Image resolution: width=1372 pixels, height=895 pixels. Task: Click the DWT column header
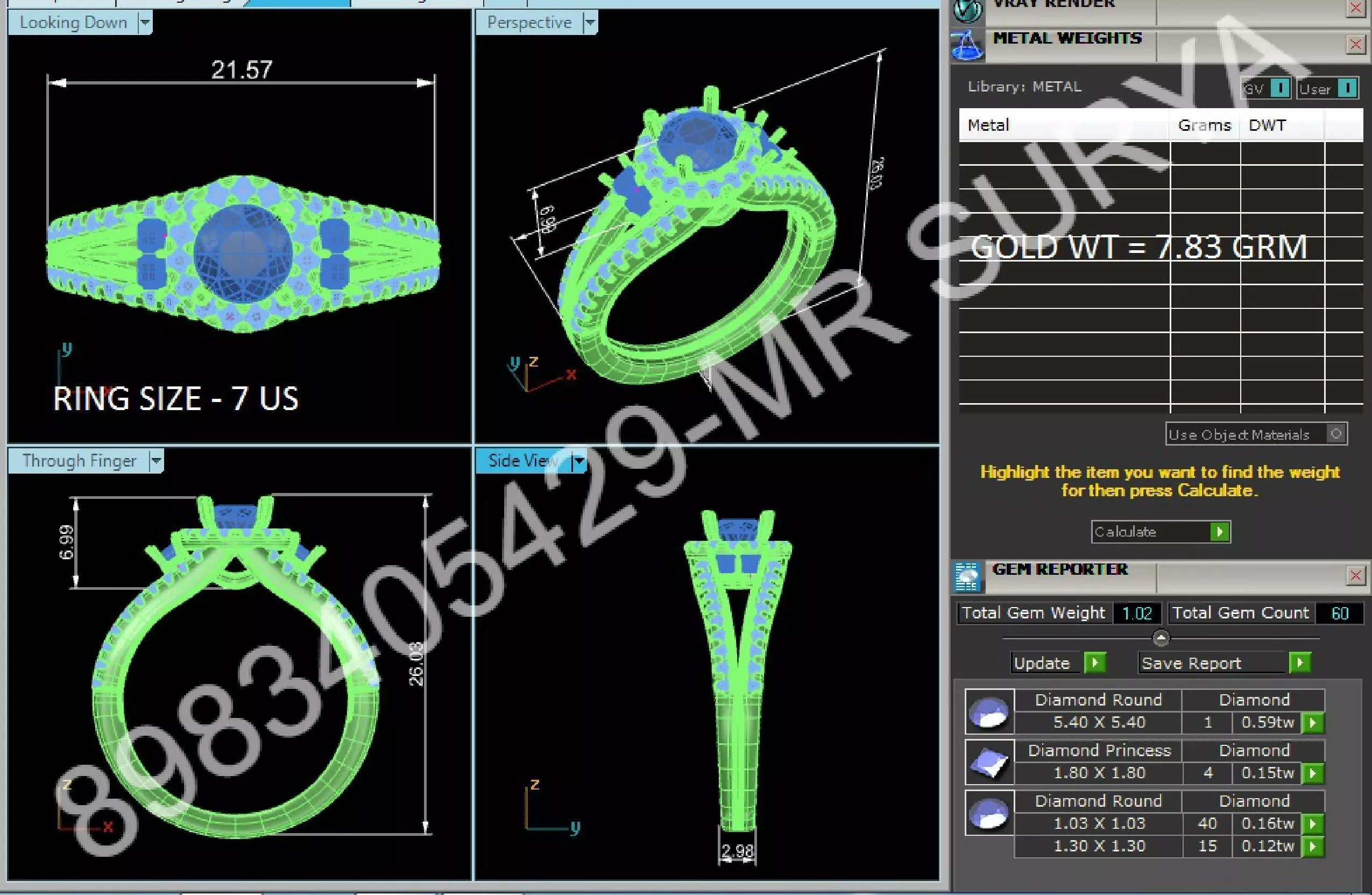1283,125
